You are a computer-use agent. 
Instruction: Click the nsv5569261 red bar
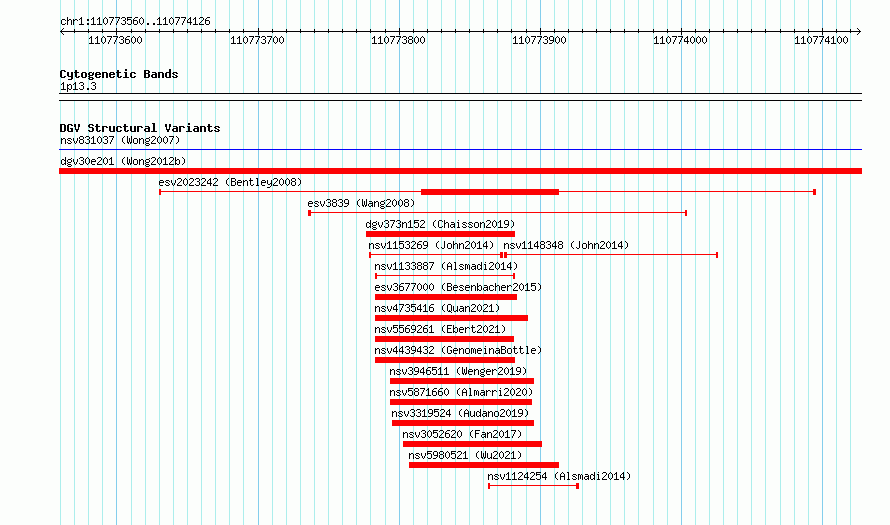(444, 339)
